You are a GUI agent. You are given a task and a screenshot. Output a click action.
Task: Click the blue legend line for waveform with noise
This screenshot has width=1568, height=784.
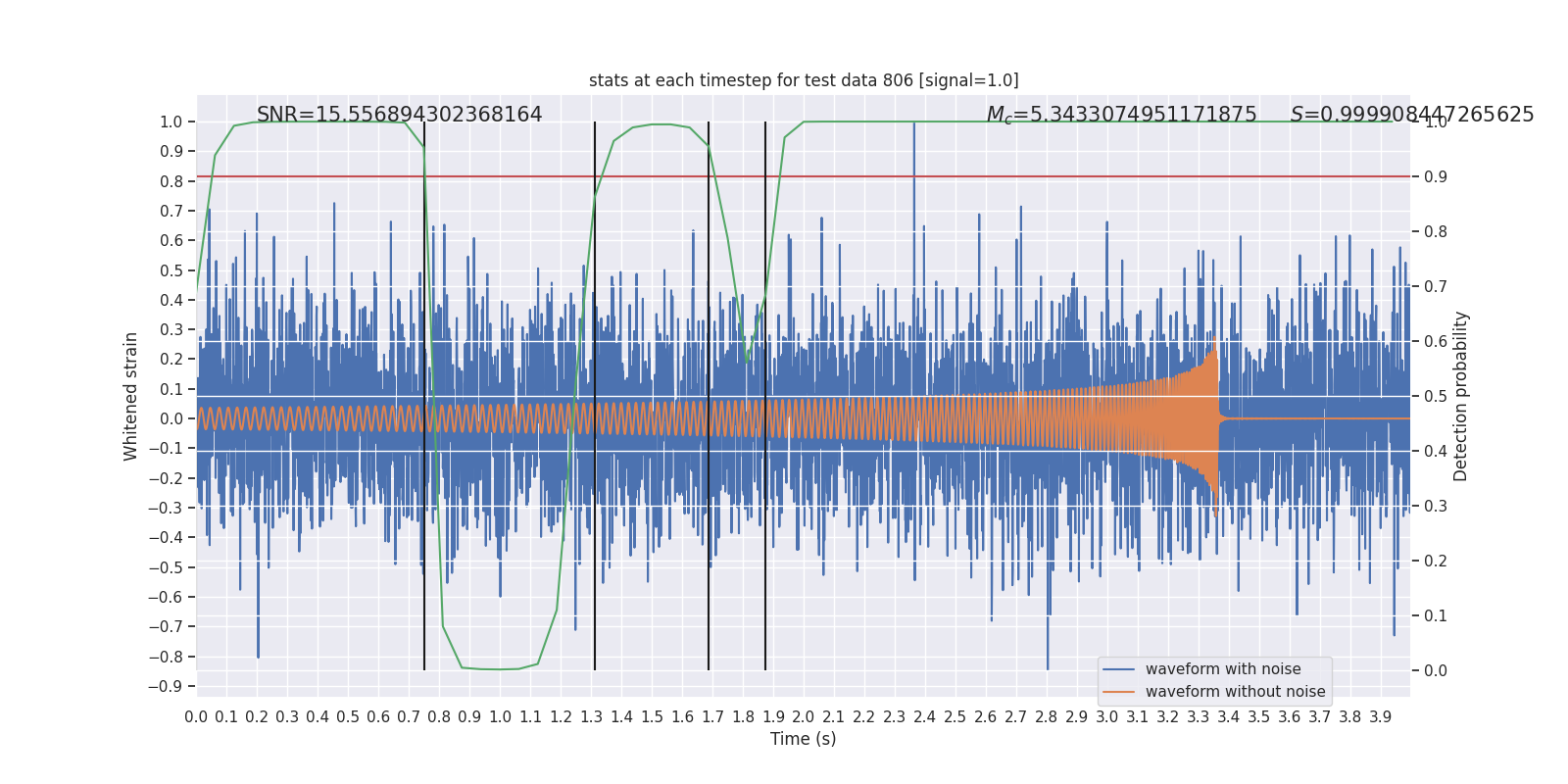click(1118, 669)
